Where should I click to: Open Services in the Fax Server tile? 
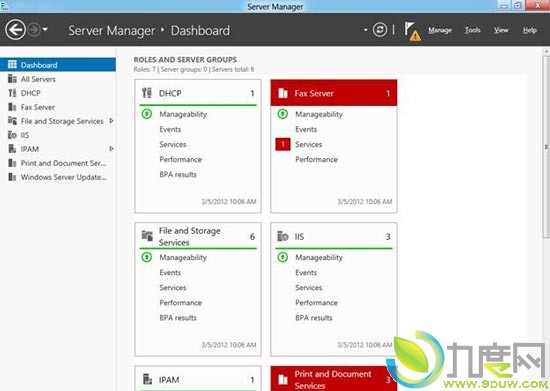coord(308,144)
